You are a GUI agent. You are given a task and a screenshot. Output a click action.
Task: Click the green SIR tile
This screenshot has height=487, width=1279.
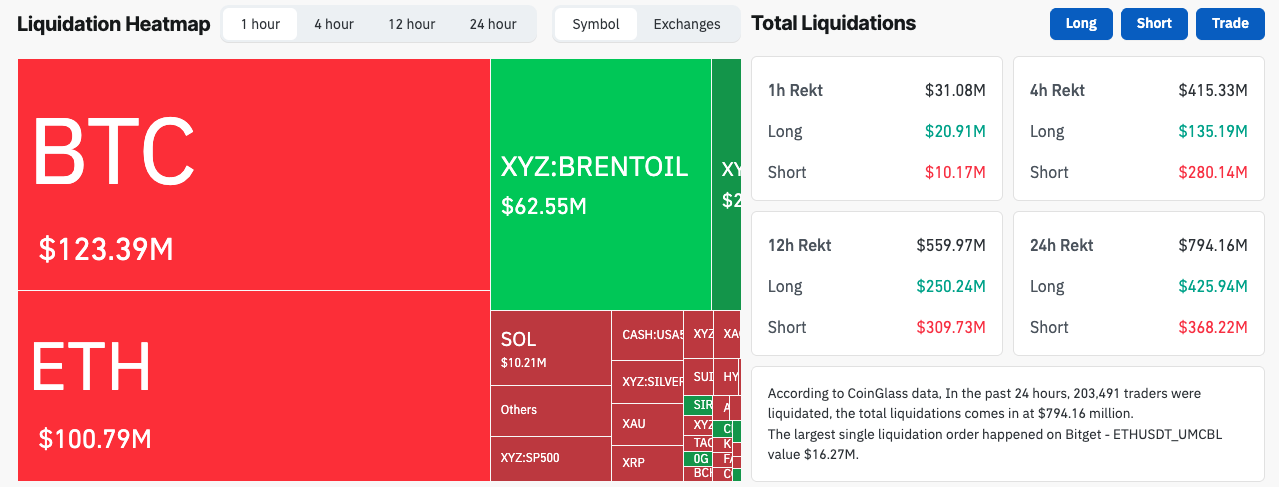click(698, 405)
